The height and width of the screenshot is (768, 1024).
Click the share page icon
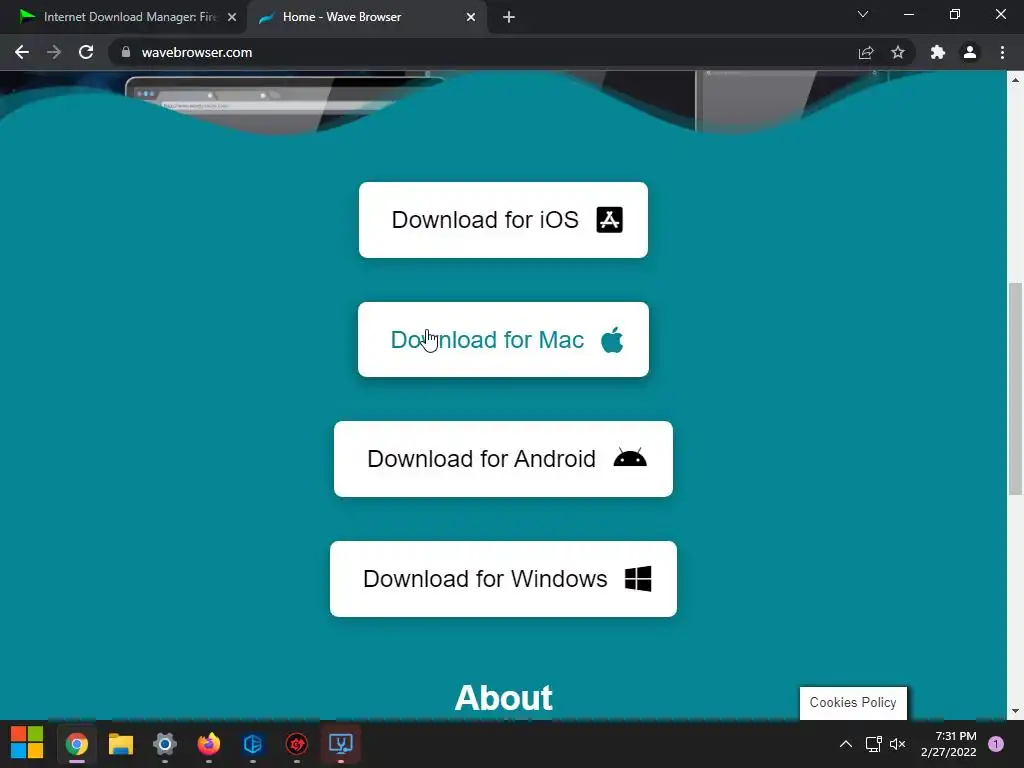pyautogui.click(x=866, y=52)
